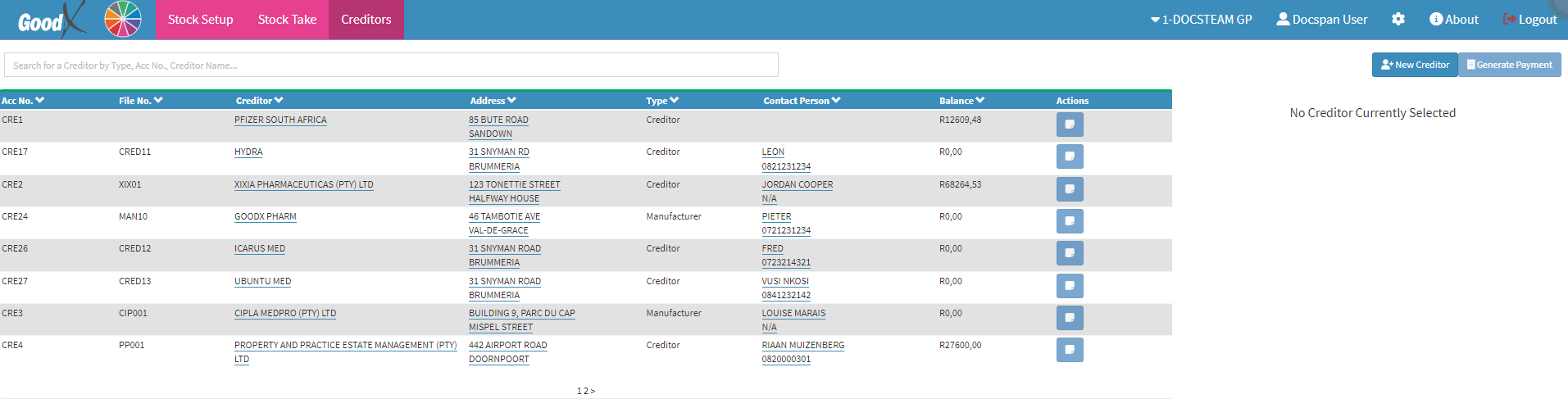Click address 85 BUTE ROAD
Screen dimensions: 1568x399
[498, 120]
